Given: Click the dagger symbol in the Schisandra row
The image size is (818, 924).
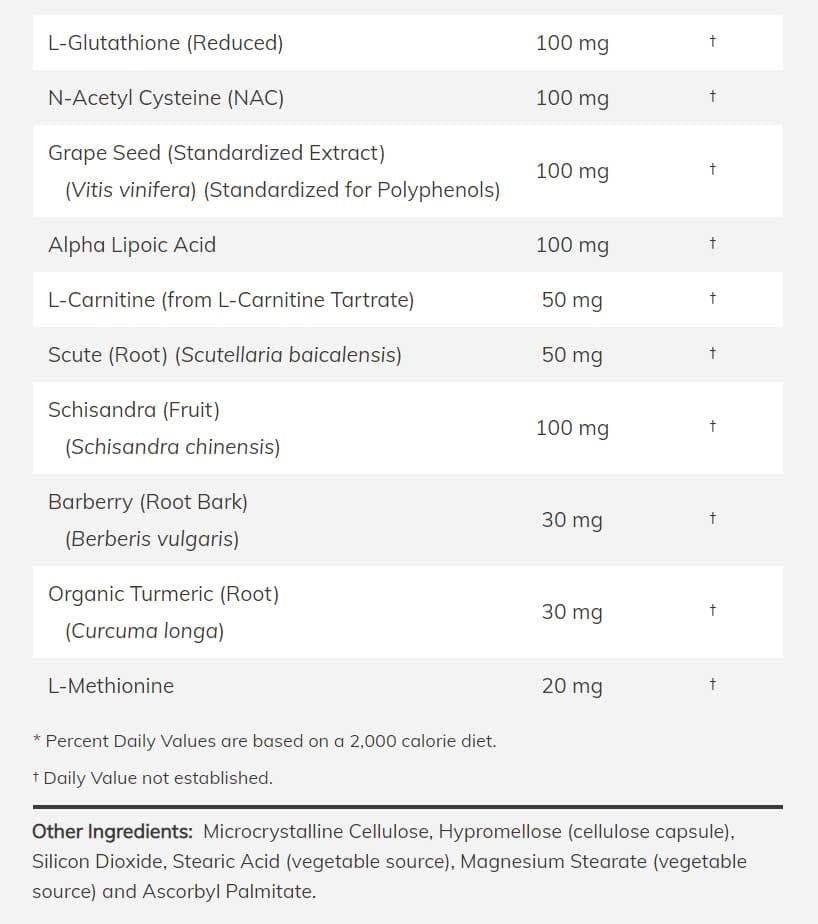Looking at the screenshot, I should pyautogui.click(x=713, y=426).
